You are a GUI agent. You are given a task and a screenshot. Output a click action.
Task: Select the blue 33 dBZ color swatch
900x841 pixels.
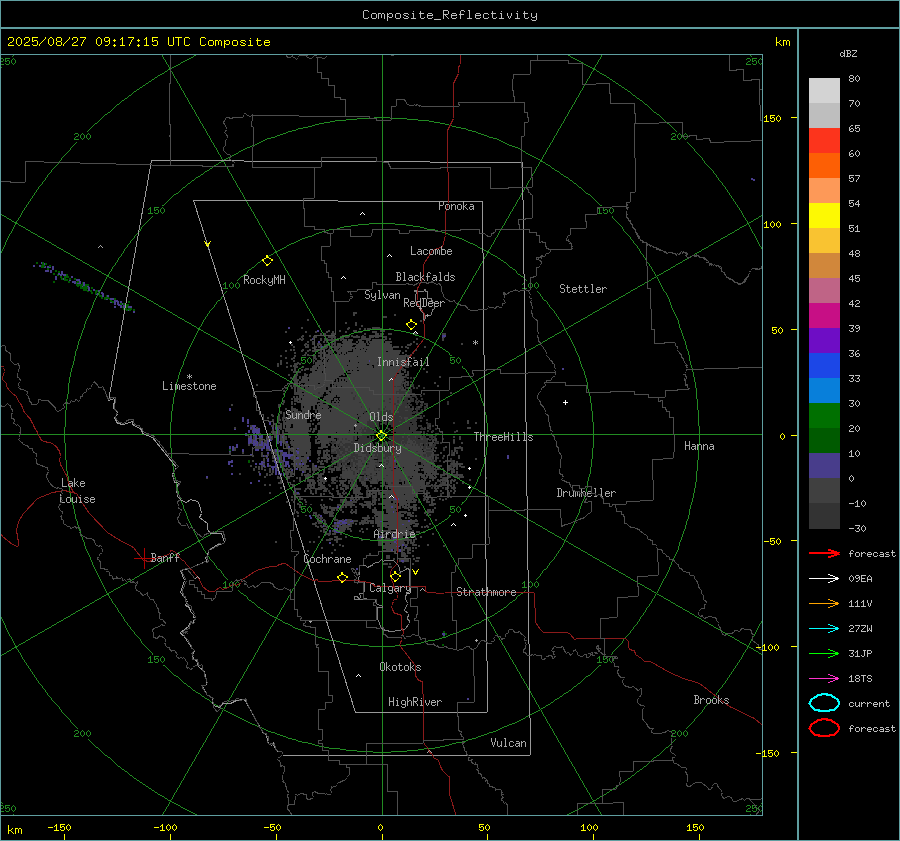(824, 365)
